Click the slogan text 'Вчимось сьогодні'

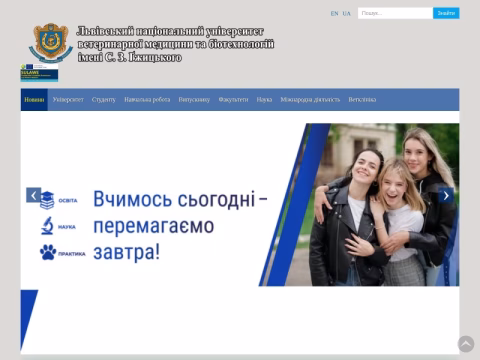coord(174,199)
